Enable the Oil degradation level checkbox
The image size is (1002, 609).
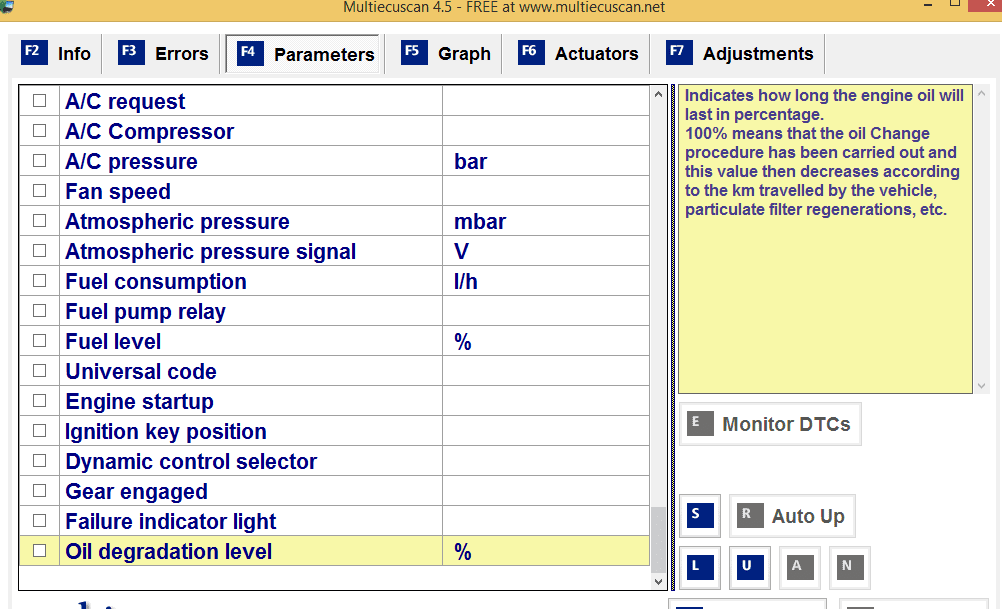point(40,551)
